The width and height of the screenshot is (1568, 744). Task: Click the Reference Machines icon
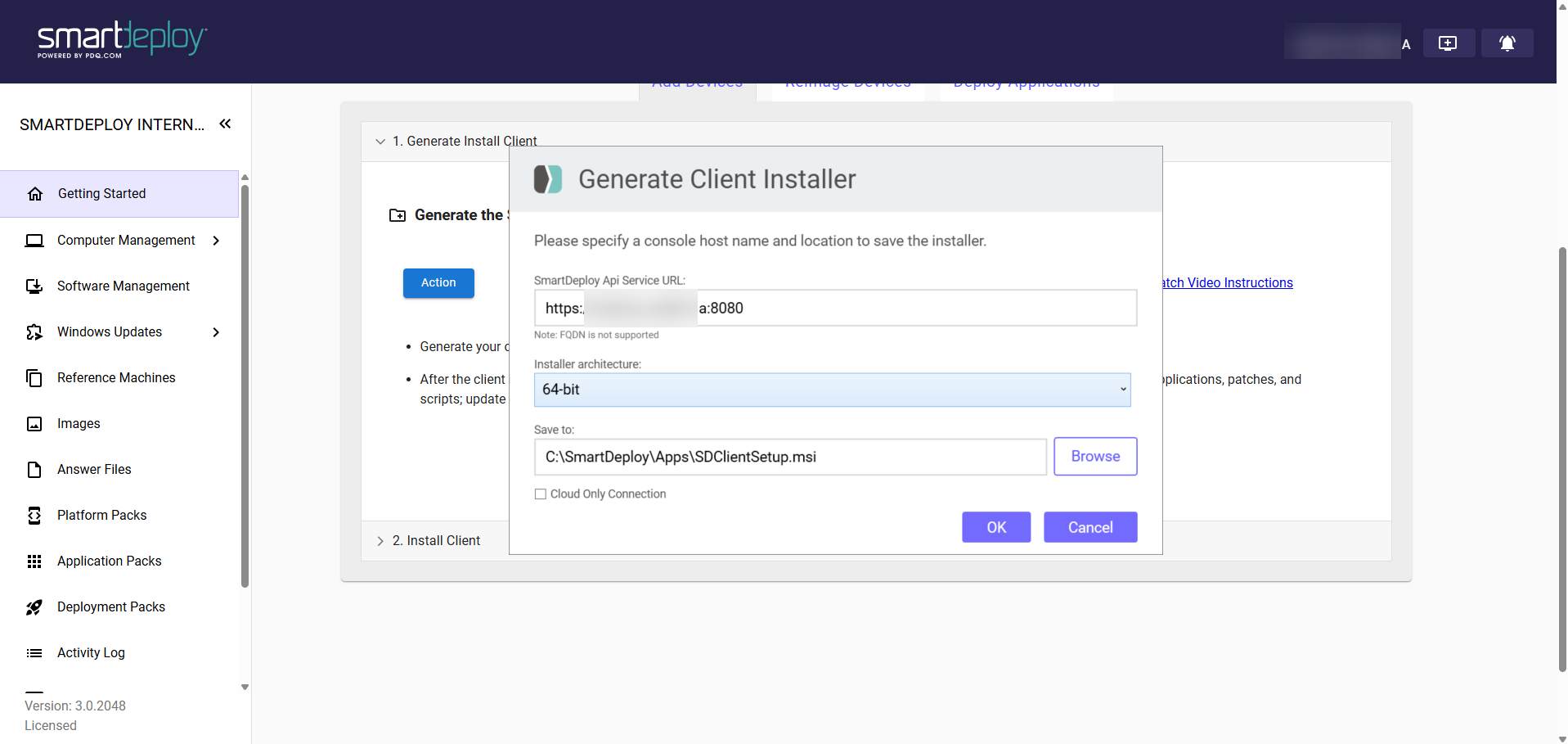34,378
